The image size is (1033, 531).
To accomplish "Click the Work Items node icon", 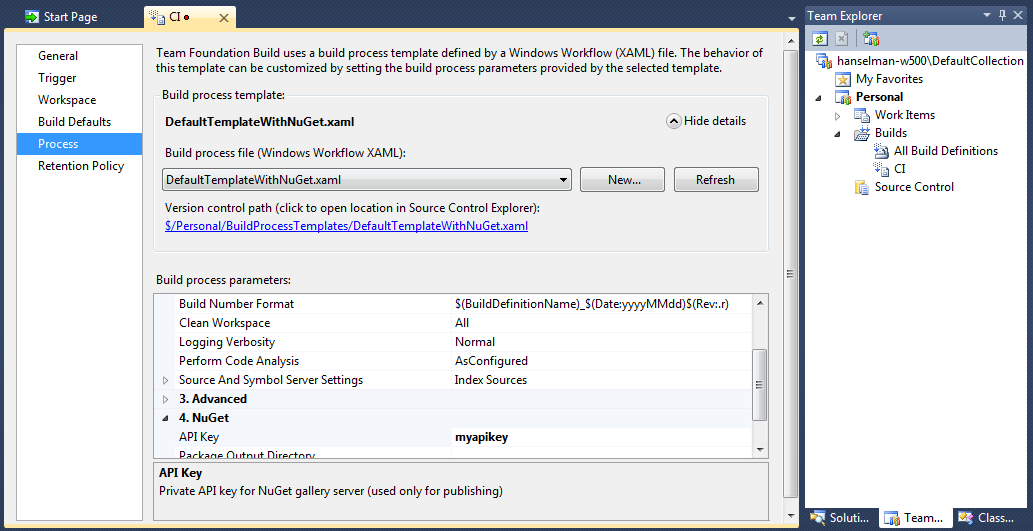I will click(x=862, y=115).
